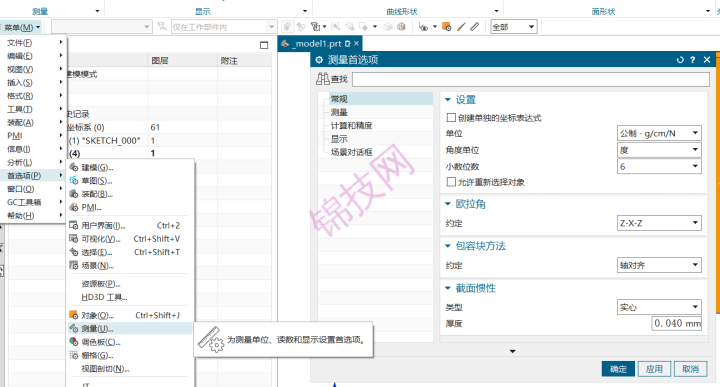Viewport: 720px width, 387px height.
Task: Collapse the 截面惯性 section
Action: (x=448, y=288)
